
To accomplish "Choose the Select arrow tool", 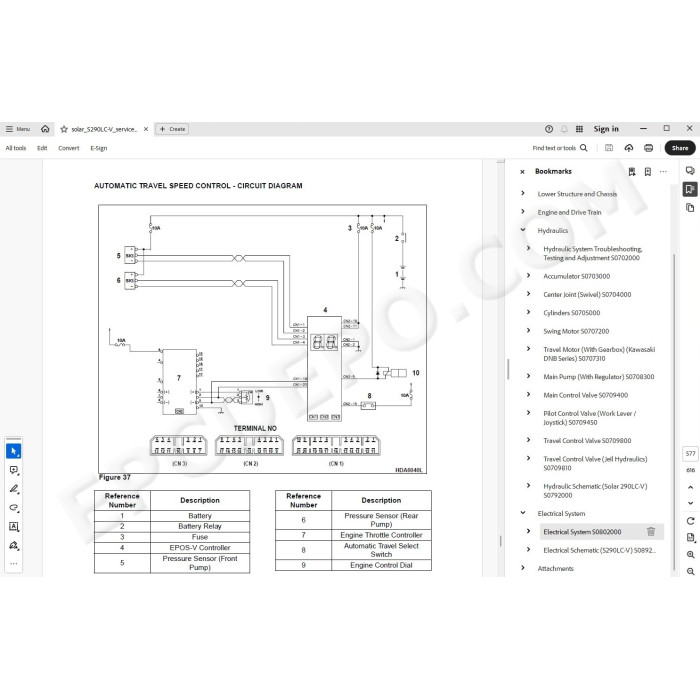I will pos(13,451).
